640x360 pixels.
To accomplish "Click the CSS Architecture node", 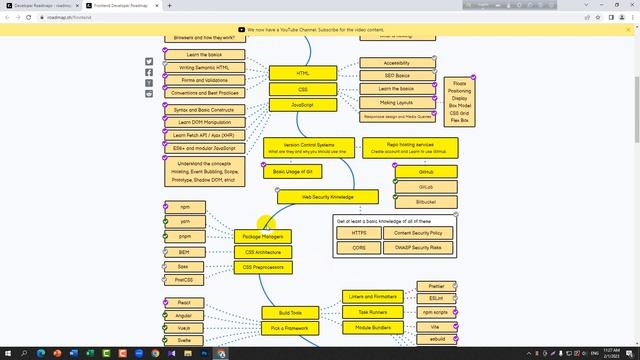I will tap(263, 252).
